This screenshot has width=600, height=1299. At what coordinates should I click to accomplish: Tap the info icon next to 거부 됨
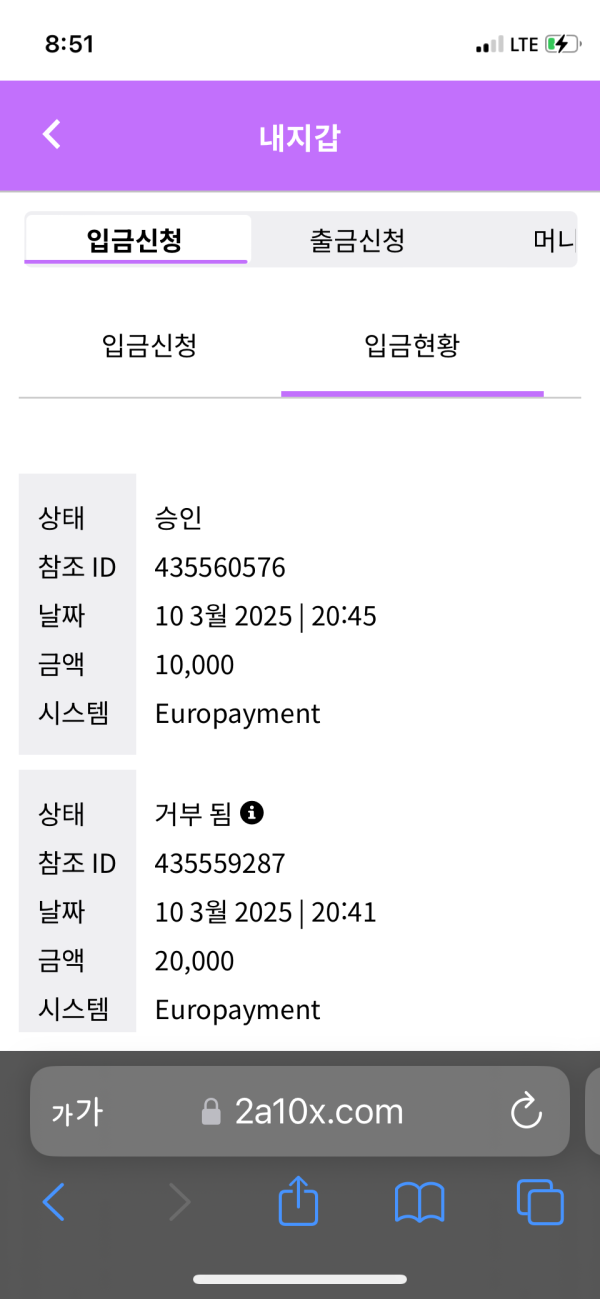tap(253, 814)
